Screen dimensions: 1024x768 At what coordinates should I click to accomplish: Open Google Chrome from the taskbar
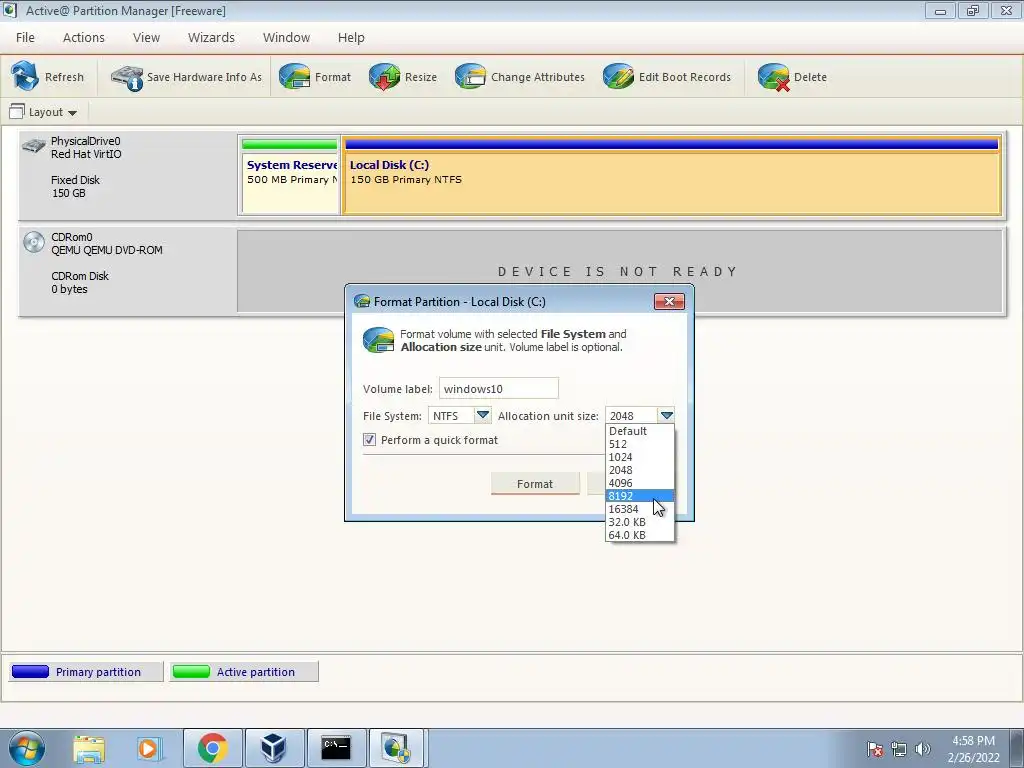pos(213,748)
